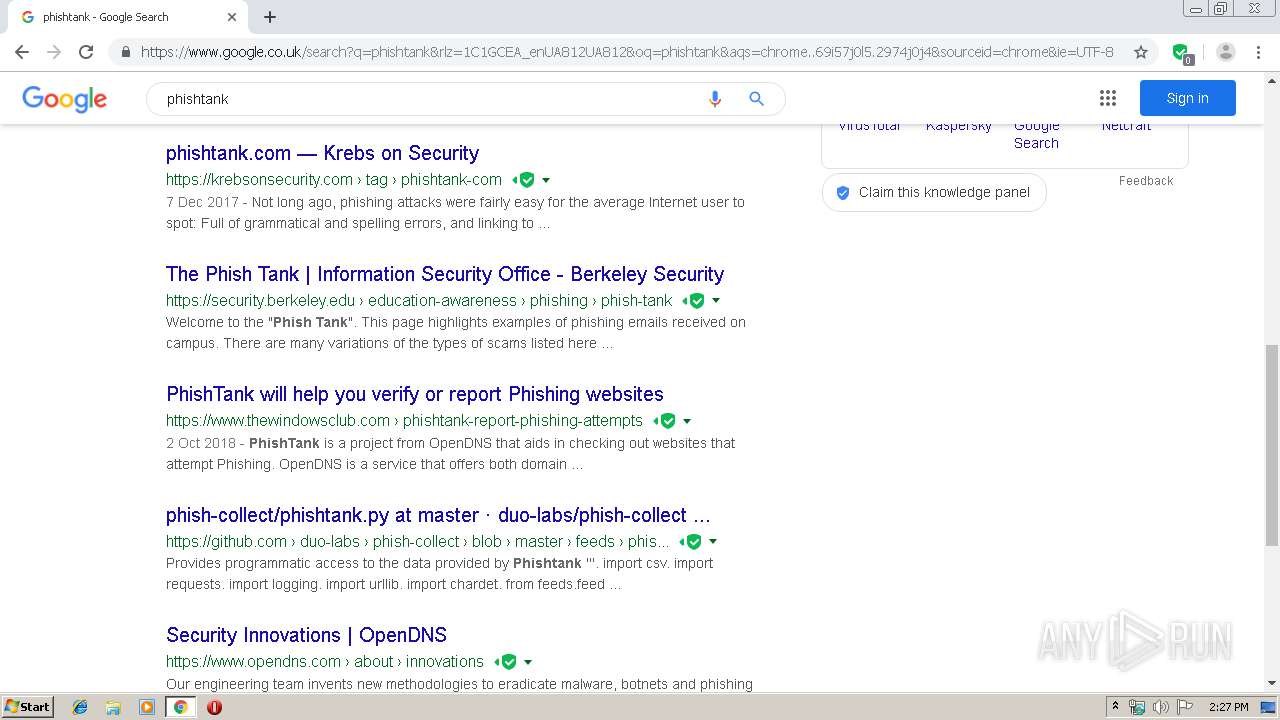Open the Action Center flag icon
This screenshot has height=720, width=1280.
(x=1185, y=707)
